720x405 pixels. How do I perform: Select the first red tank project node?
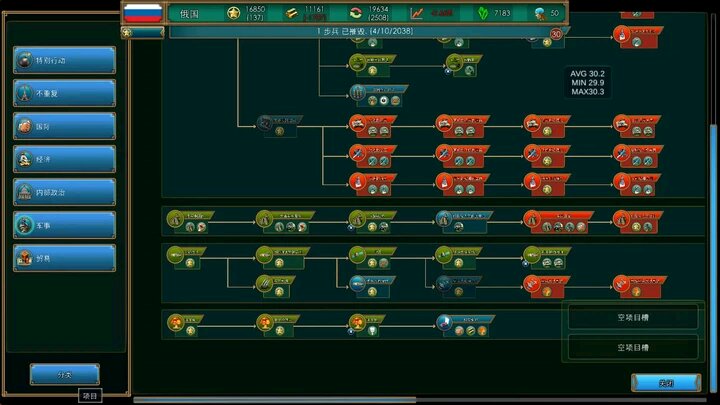[372, 126]
